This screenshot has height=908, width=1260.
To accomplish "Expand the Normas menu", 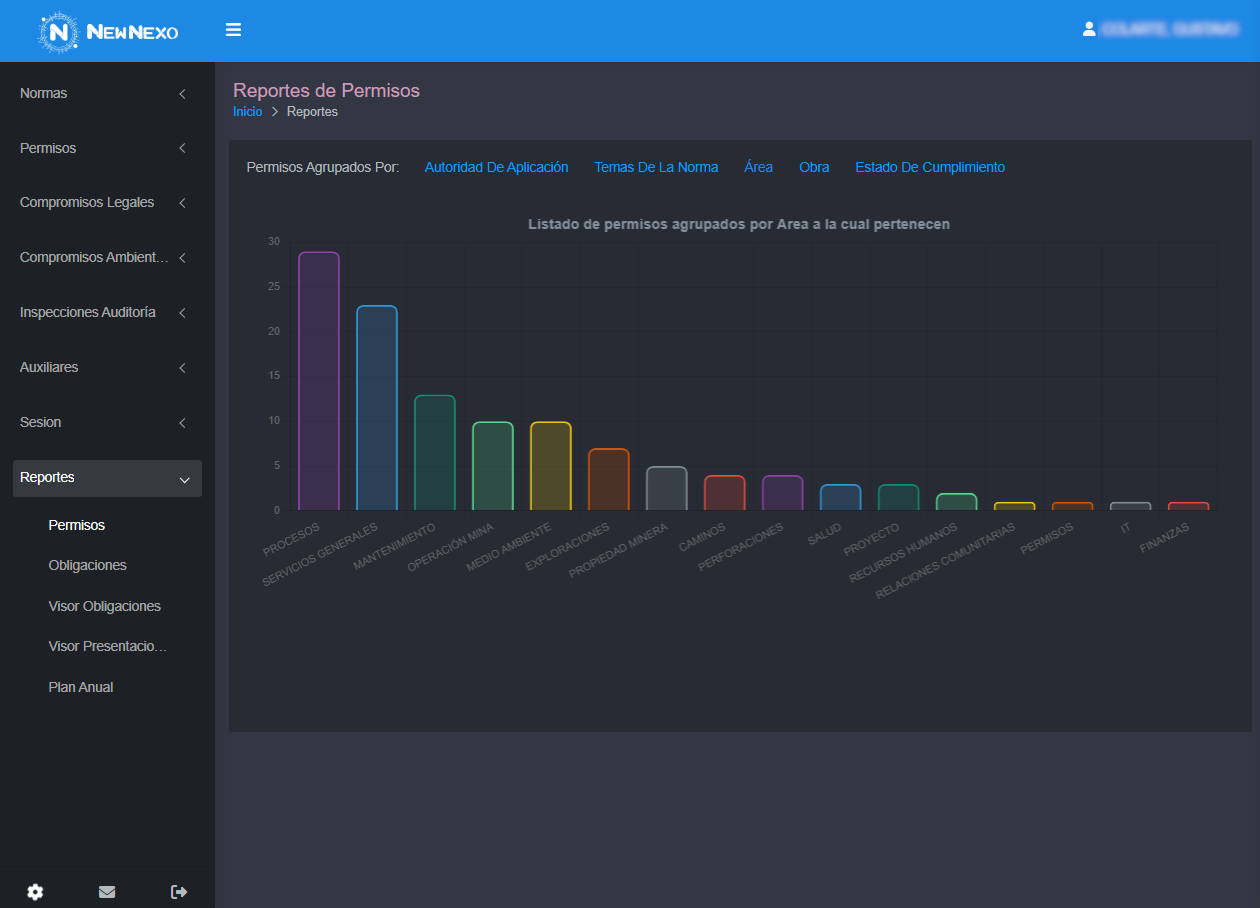I will 106,93.
